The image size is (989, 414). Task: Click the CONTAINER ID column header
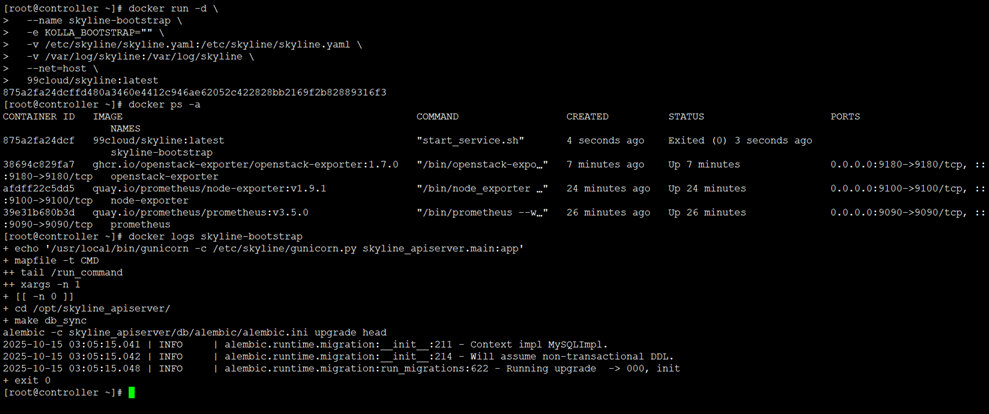click(x=38, y=117)
